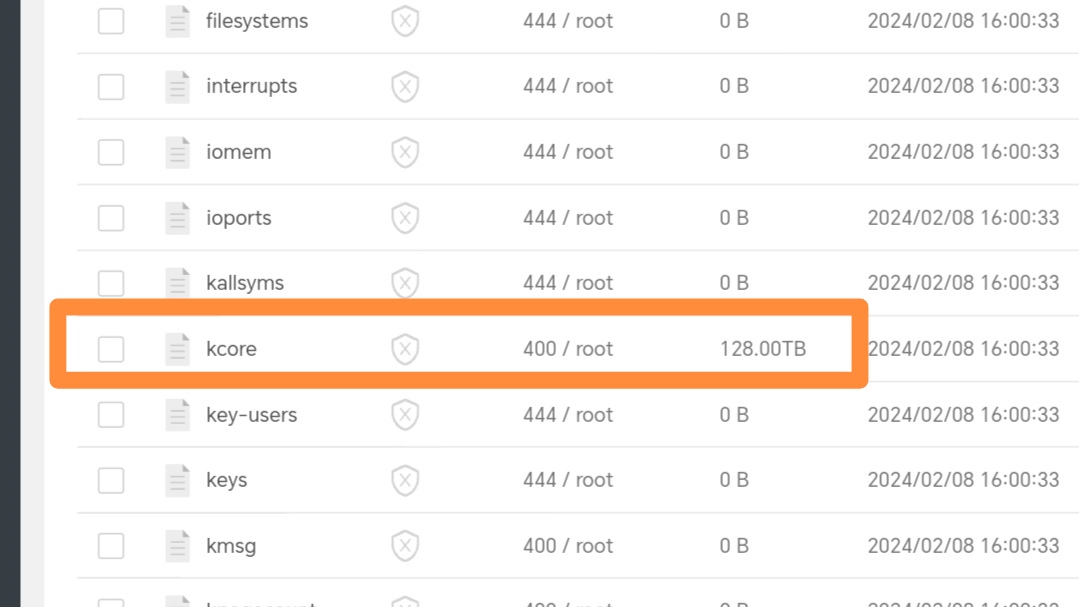Viewport: 1079px width, 607px height.
Task: Select the filesystems row checkbox
Action: pos(111,21)
